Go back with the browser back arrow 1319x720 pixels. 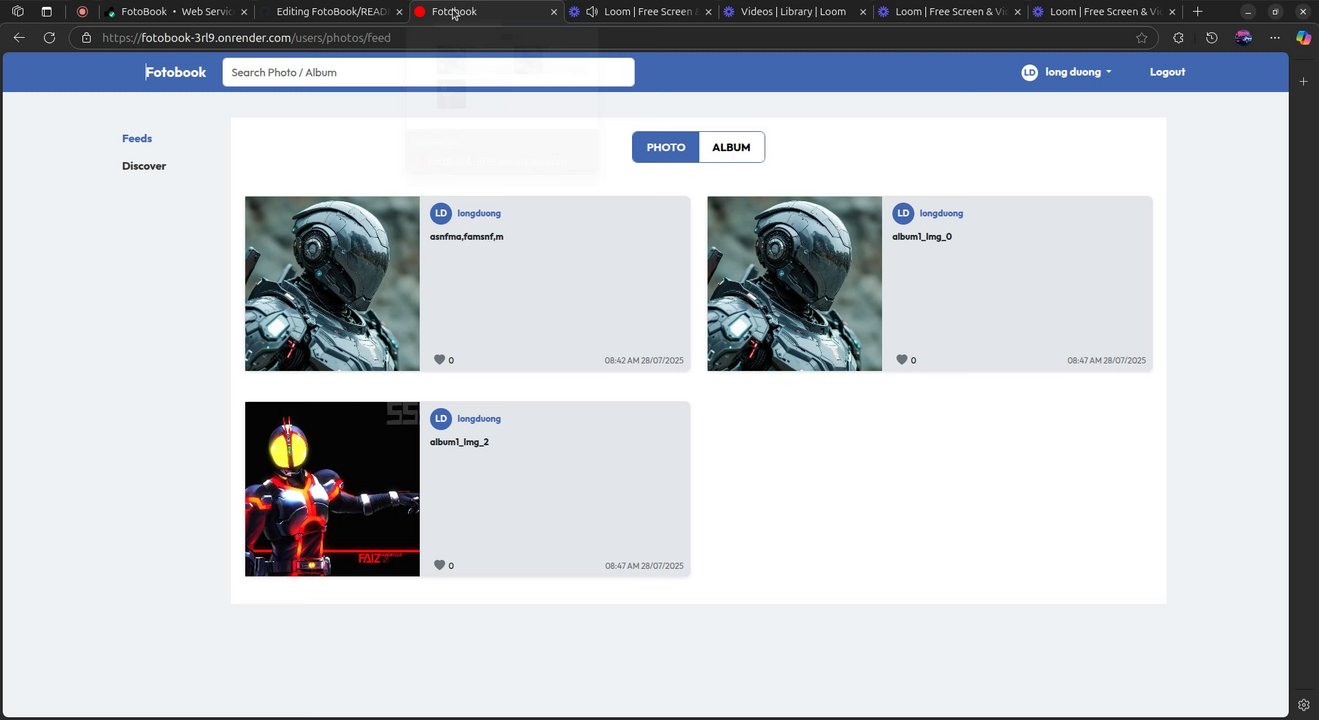(19, 38)
